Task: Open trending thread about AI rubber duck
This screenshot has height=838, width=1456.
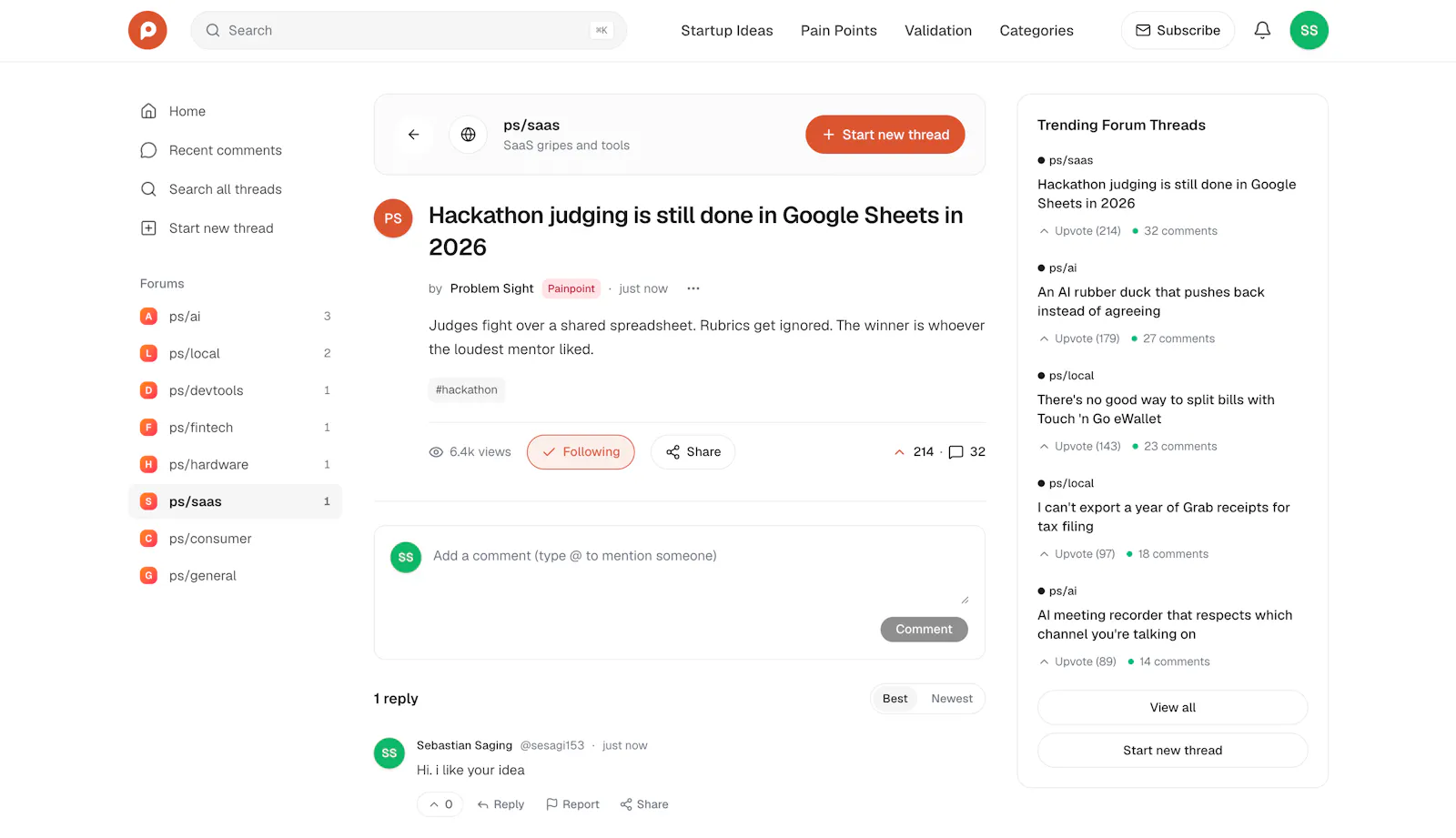Action: tap(1150, 301)
